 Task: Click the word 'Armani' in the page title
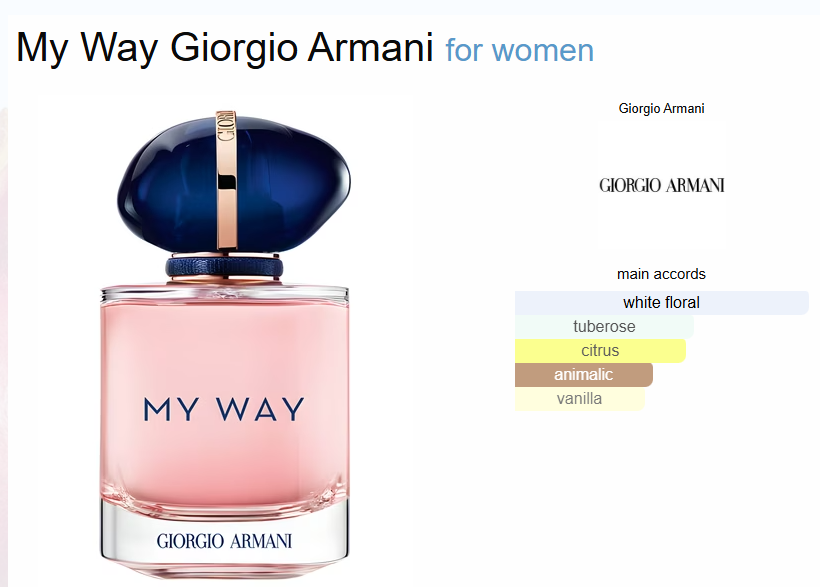coord(370,48)
